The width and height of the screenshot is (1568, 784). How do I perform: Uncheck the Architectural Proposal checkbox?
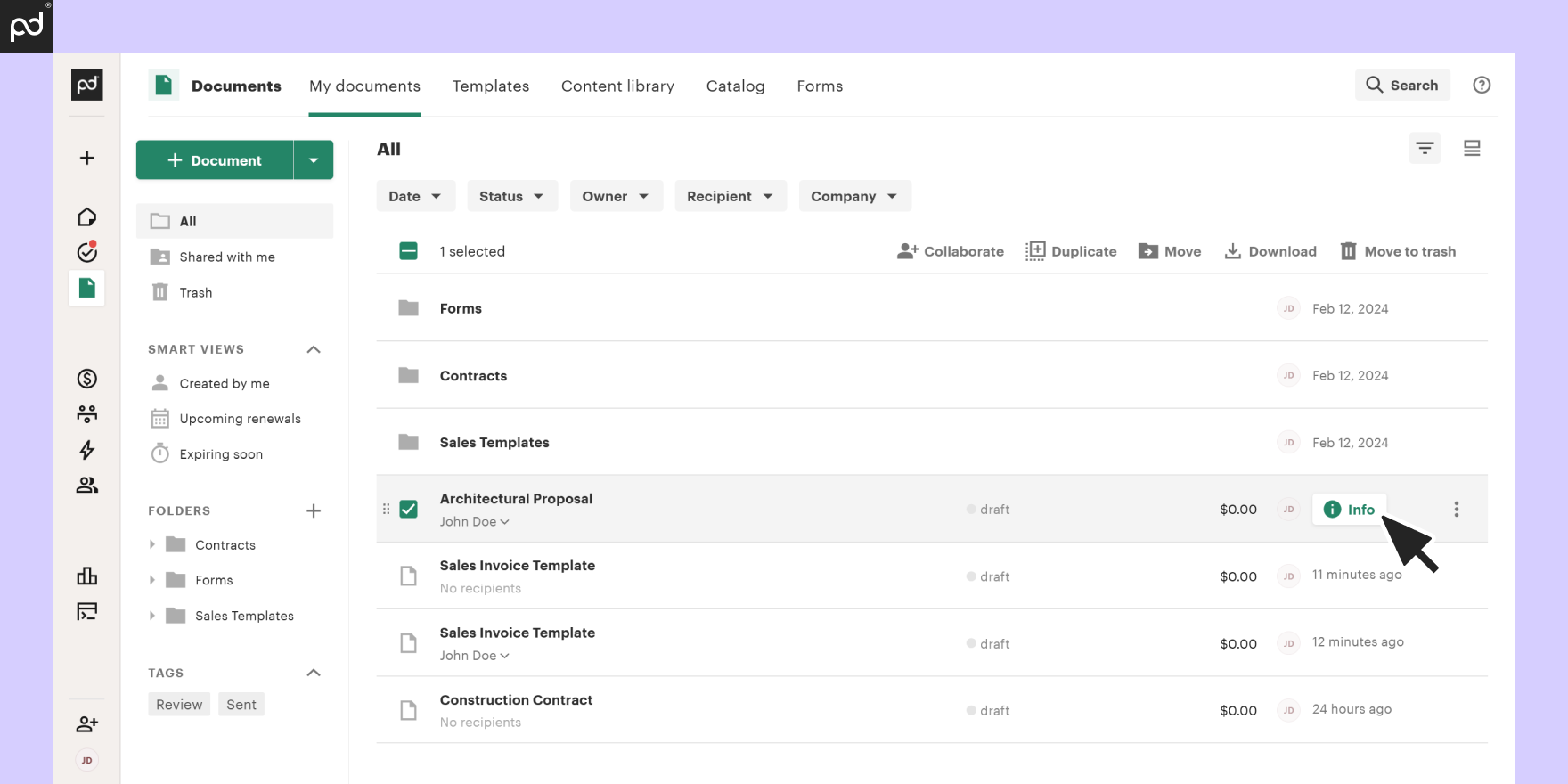point(408,509)
